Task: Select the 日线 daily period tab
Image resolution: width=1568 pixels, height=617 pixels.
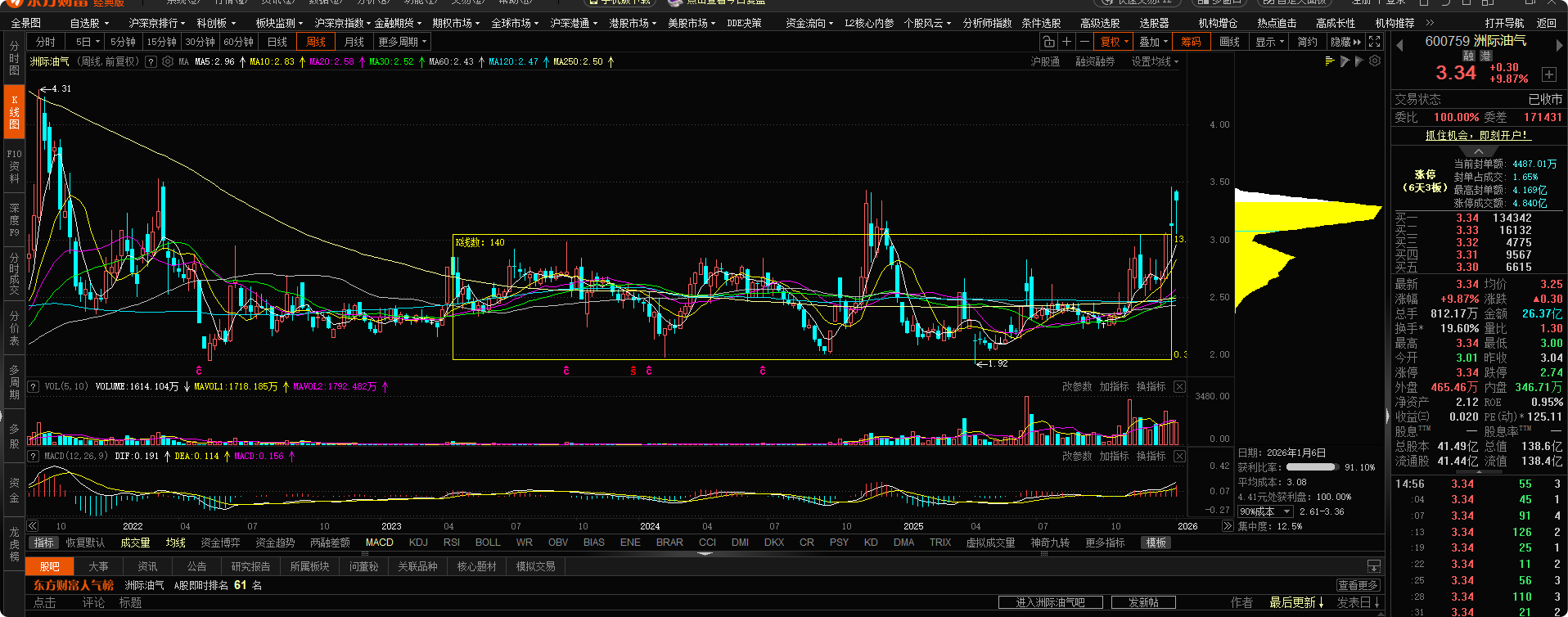Action: (x=277, y=42)
